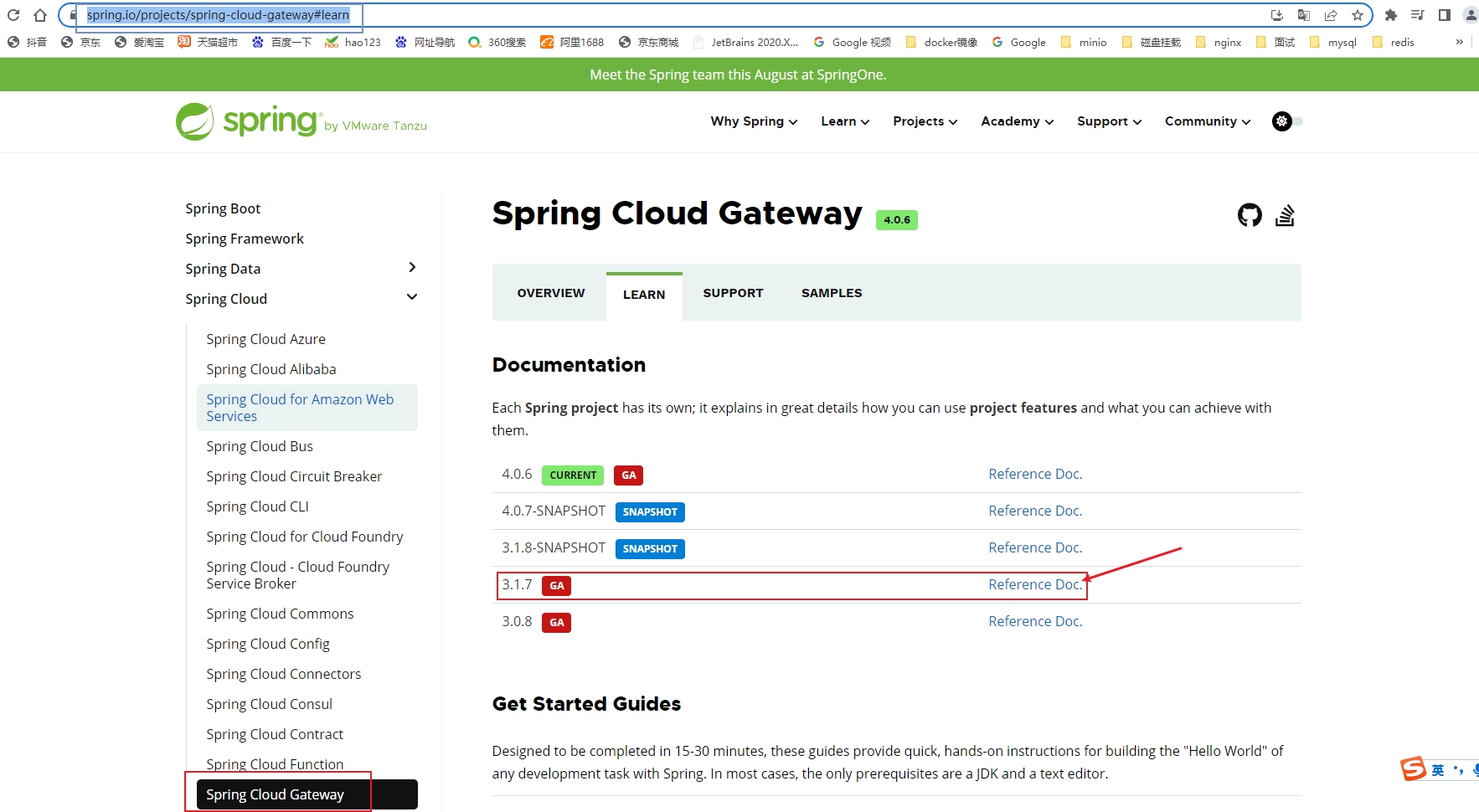This screenshot has width=1479, height=812.
Task: Click the install/download icon in address bar
Action: tap(1277, 15)
